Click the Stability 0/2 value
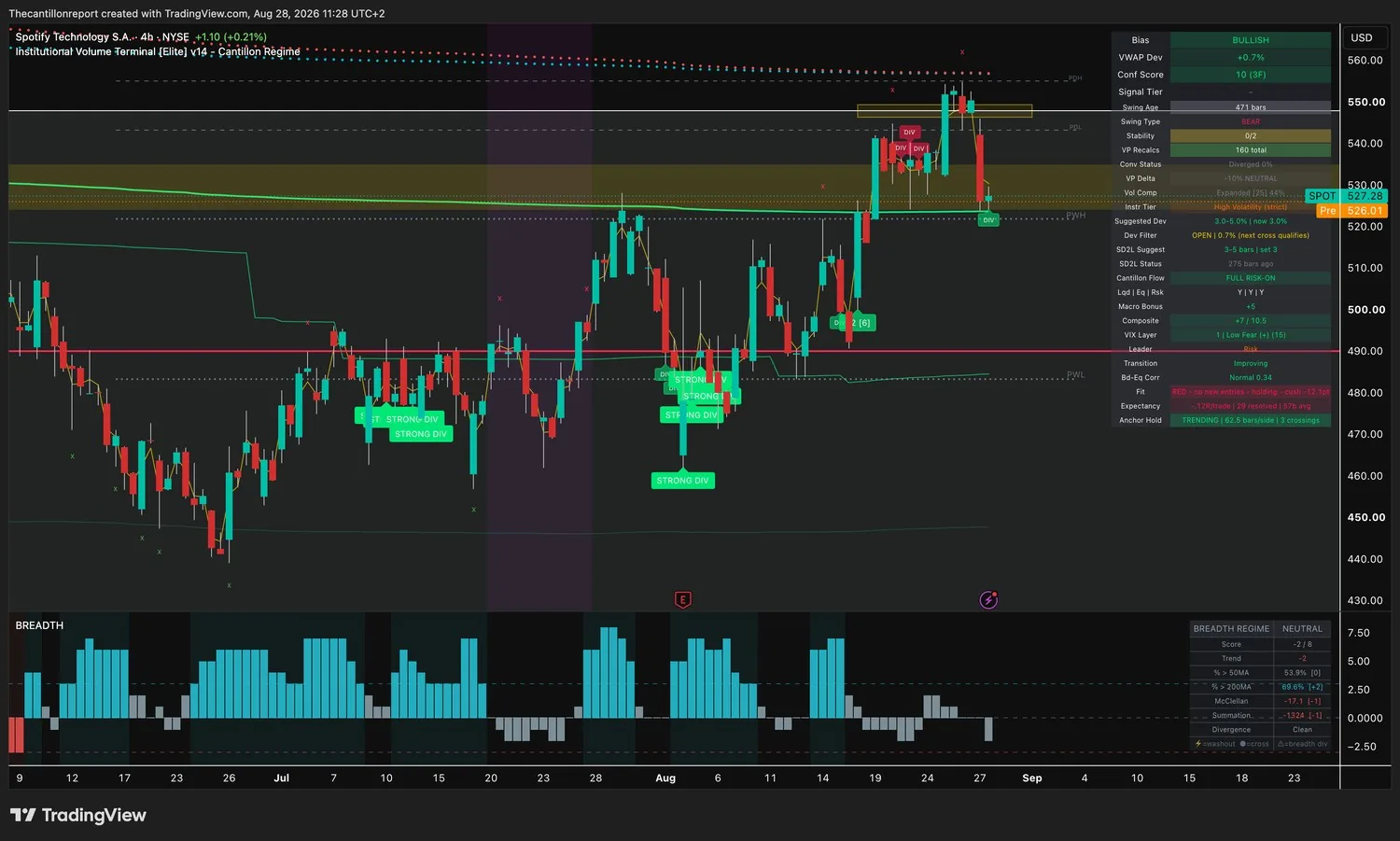 [x=1251, y=136]
